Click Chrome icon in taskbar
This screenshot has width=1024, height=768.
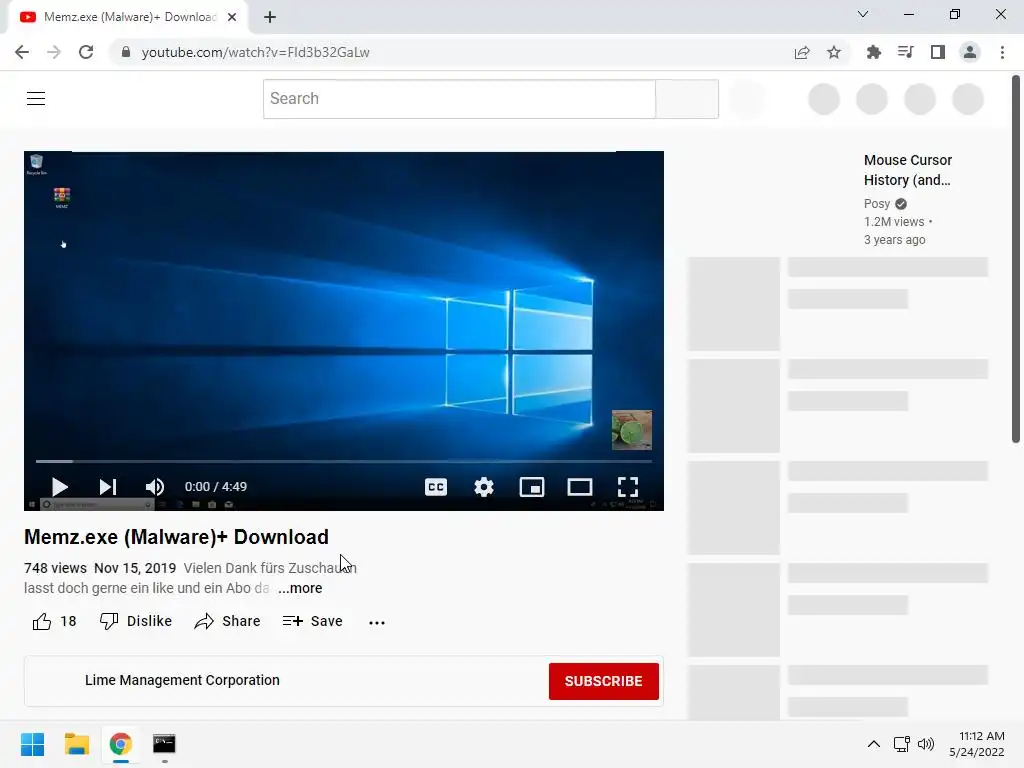click(120, 744)
